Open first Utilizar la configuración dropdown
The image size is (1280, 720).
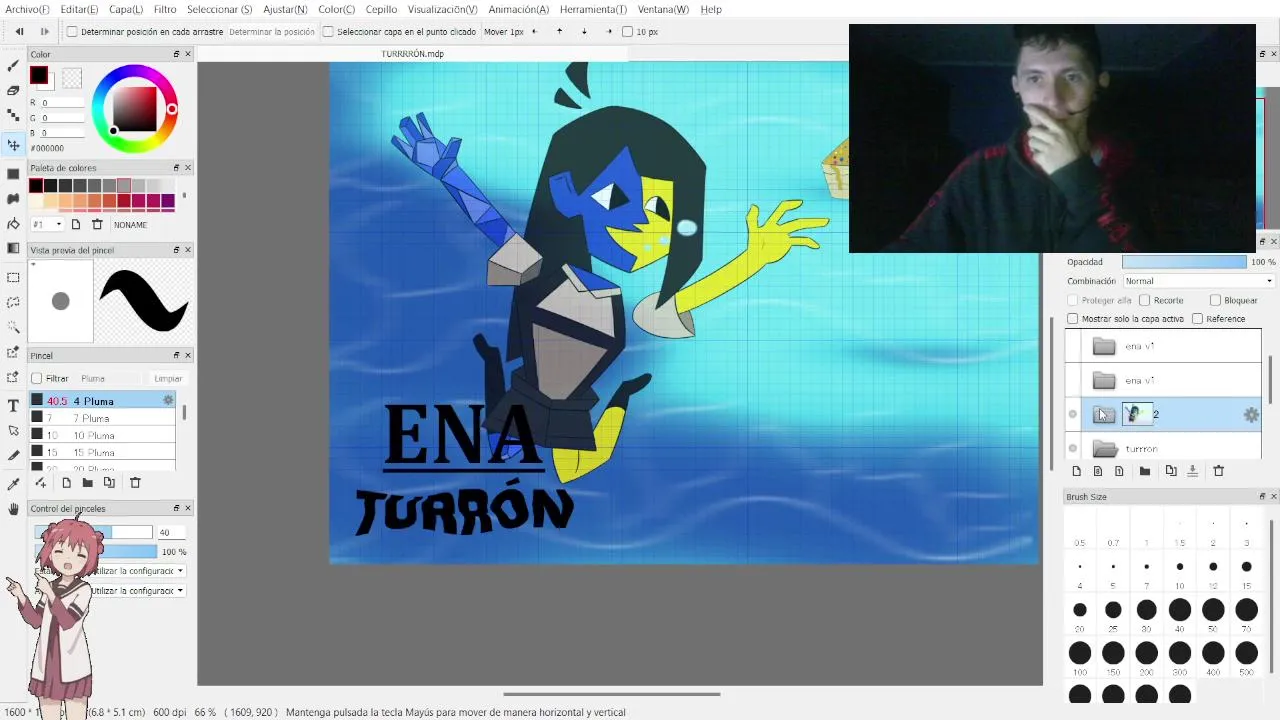[138, 571]
